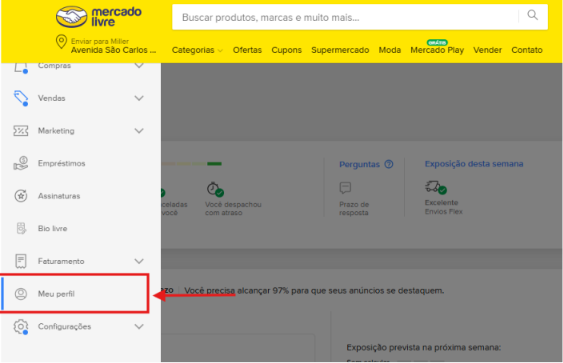Click the 'Prazo de resposta' text
This screenshot has width=563, height=363.
tap(354, 208)
